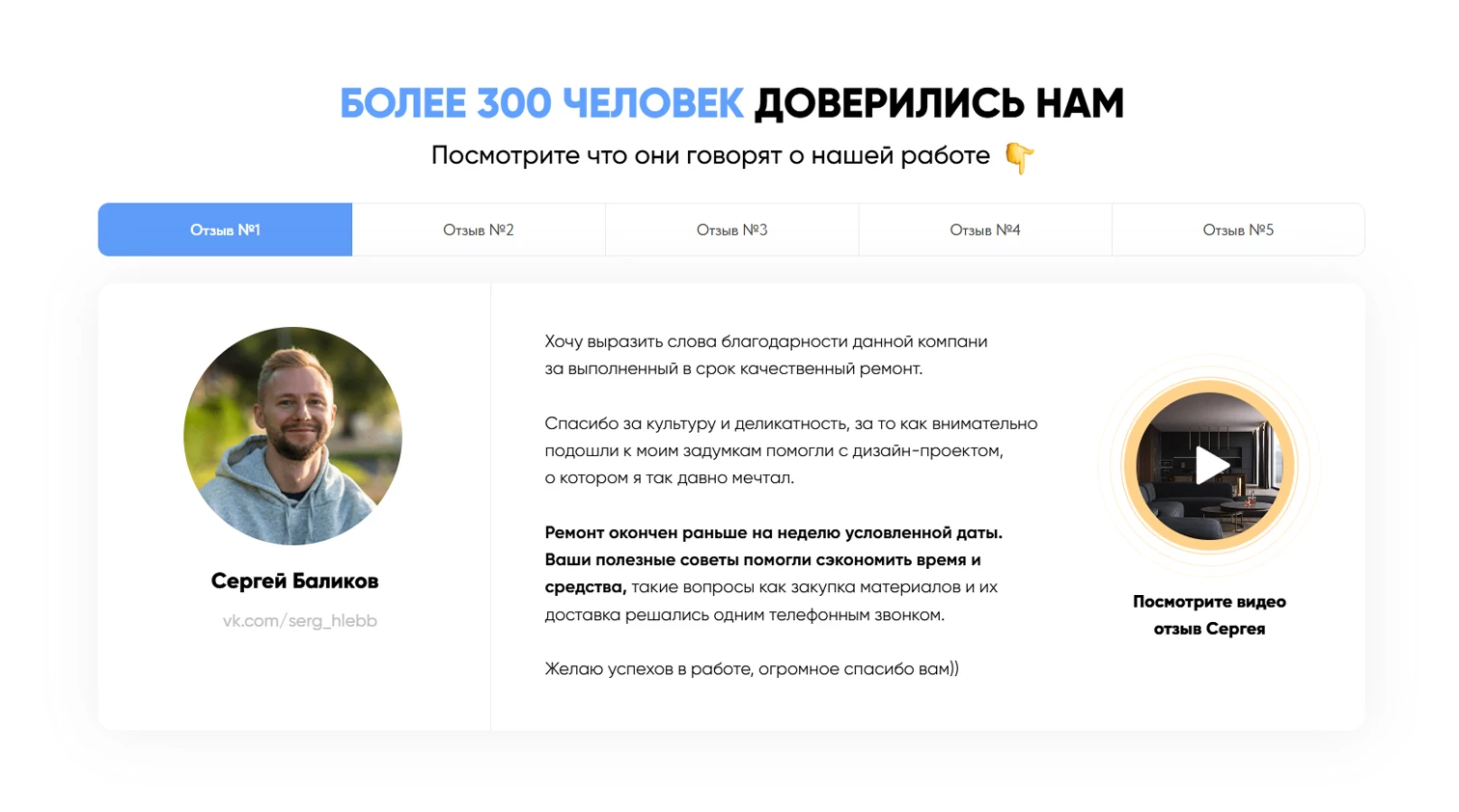
Task: Click the video thumbnail with orange ring
Action: [1209, 466]
